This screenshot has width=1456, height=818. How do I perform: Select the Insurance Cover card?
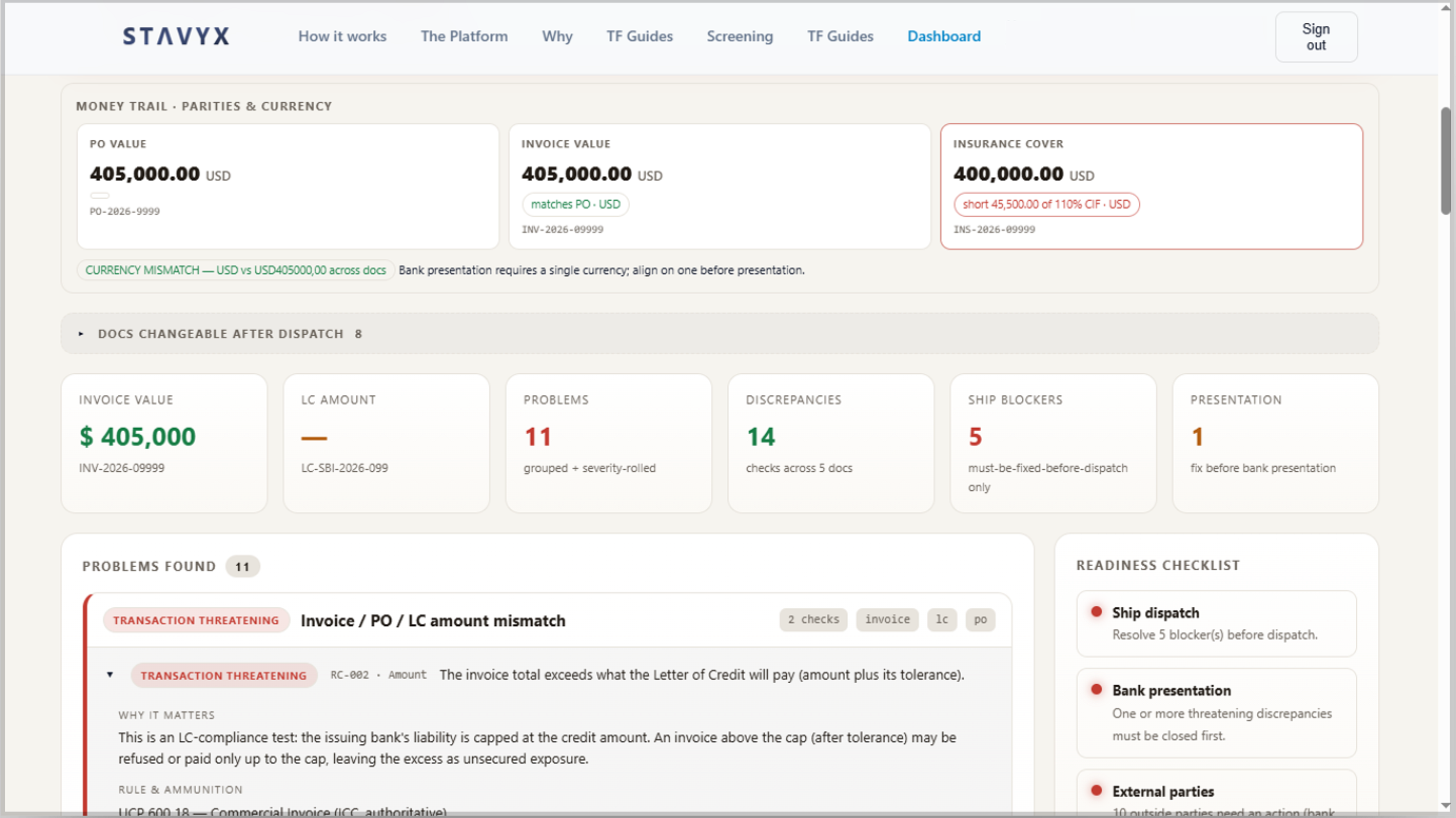click(1151, 187)
